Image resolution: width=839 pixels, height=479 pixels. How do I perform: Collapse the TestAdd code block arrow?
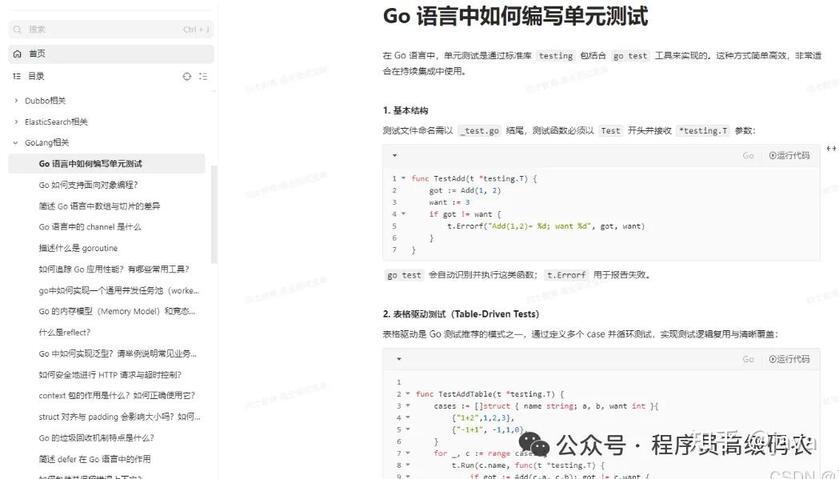click(395, 156)
